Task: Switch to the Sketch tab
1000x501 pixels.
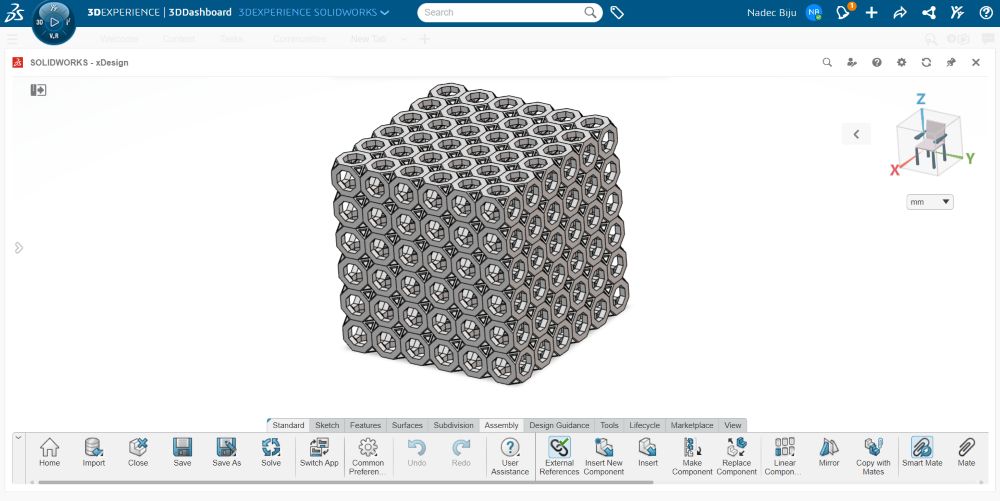Action: (327, 425)
